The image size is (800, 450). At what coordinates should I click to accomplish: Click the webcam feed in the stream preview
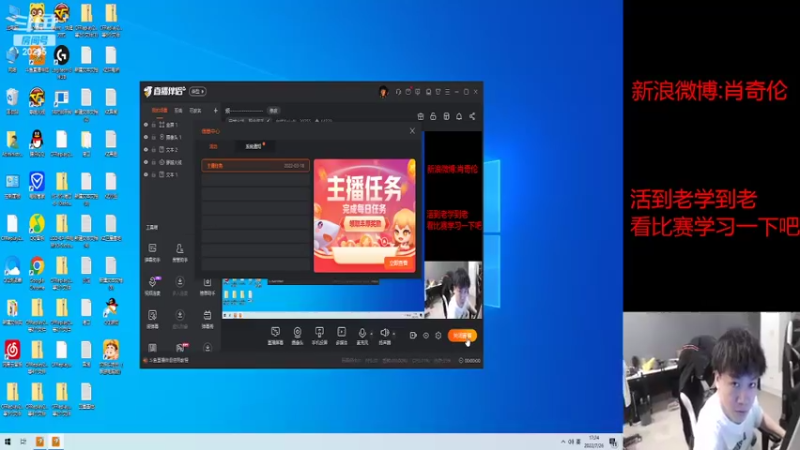tap(453, 289)
